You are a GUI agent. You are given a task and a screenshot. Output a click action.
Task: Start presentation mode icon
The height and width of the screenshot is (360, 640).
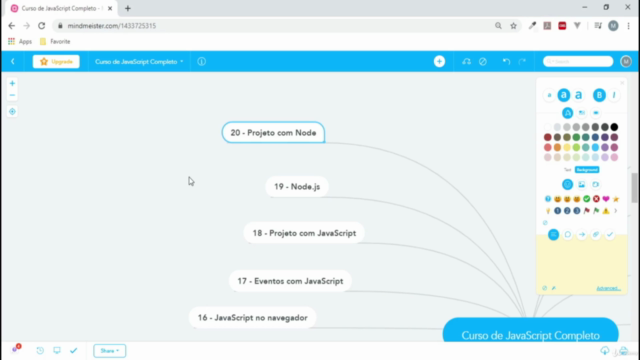(x=57, y=351)
